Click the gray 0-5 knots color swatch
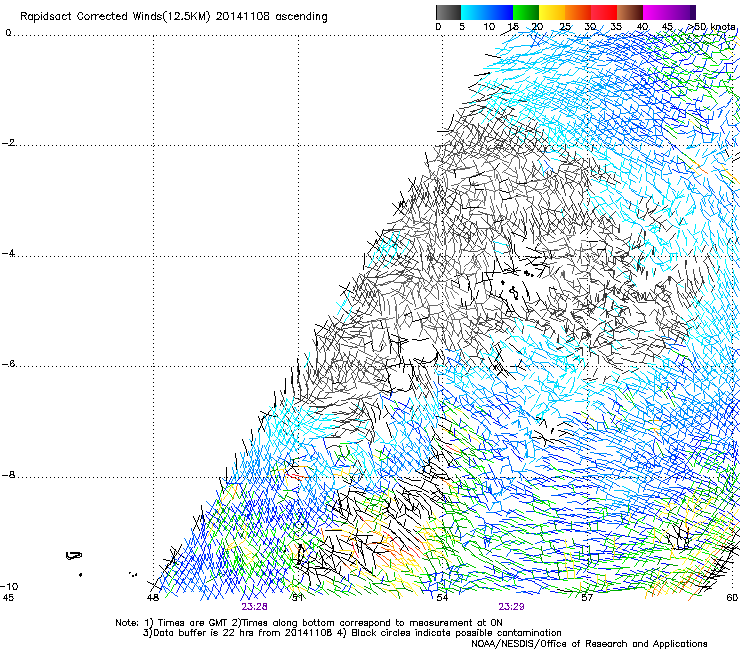The image size is (740, 650). pyautogui.click(x=448, y=12)
